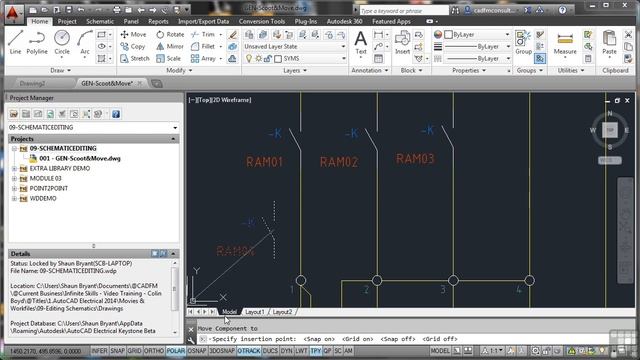640x360 pixels.
Task: Click the TOP face of the ViewCube
Action: 610,130
